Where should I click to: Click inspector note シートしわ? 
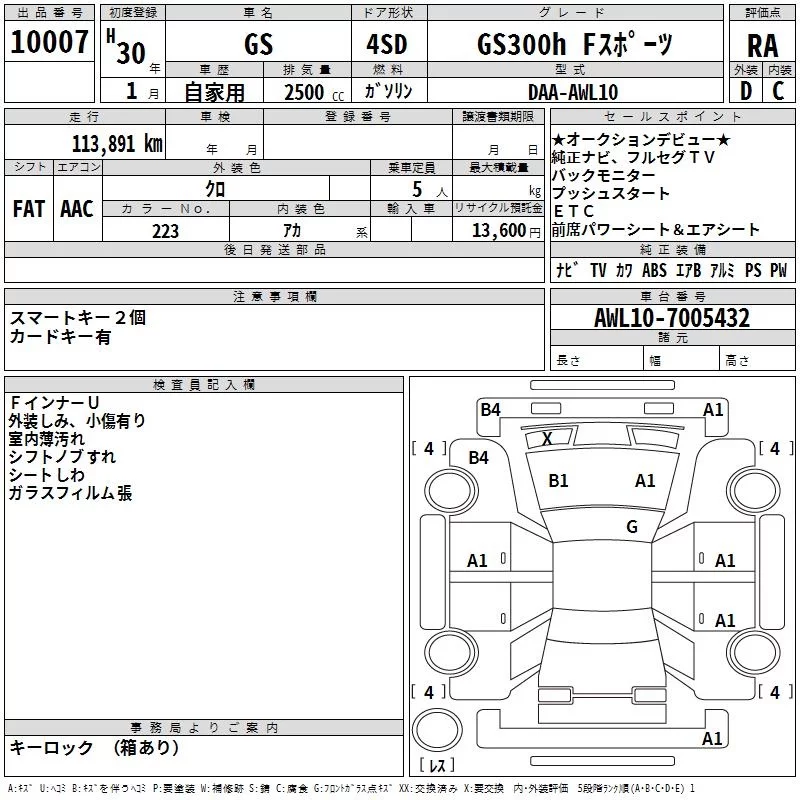point(46,474)
